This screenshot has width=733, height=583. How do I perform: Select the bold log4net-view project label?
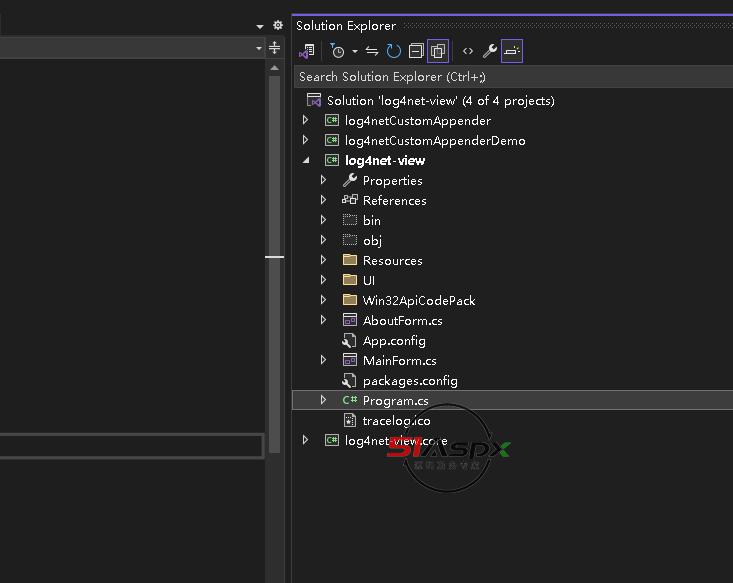tap(385, 161)
